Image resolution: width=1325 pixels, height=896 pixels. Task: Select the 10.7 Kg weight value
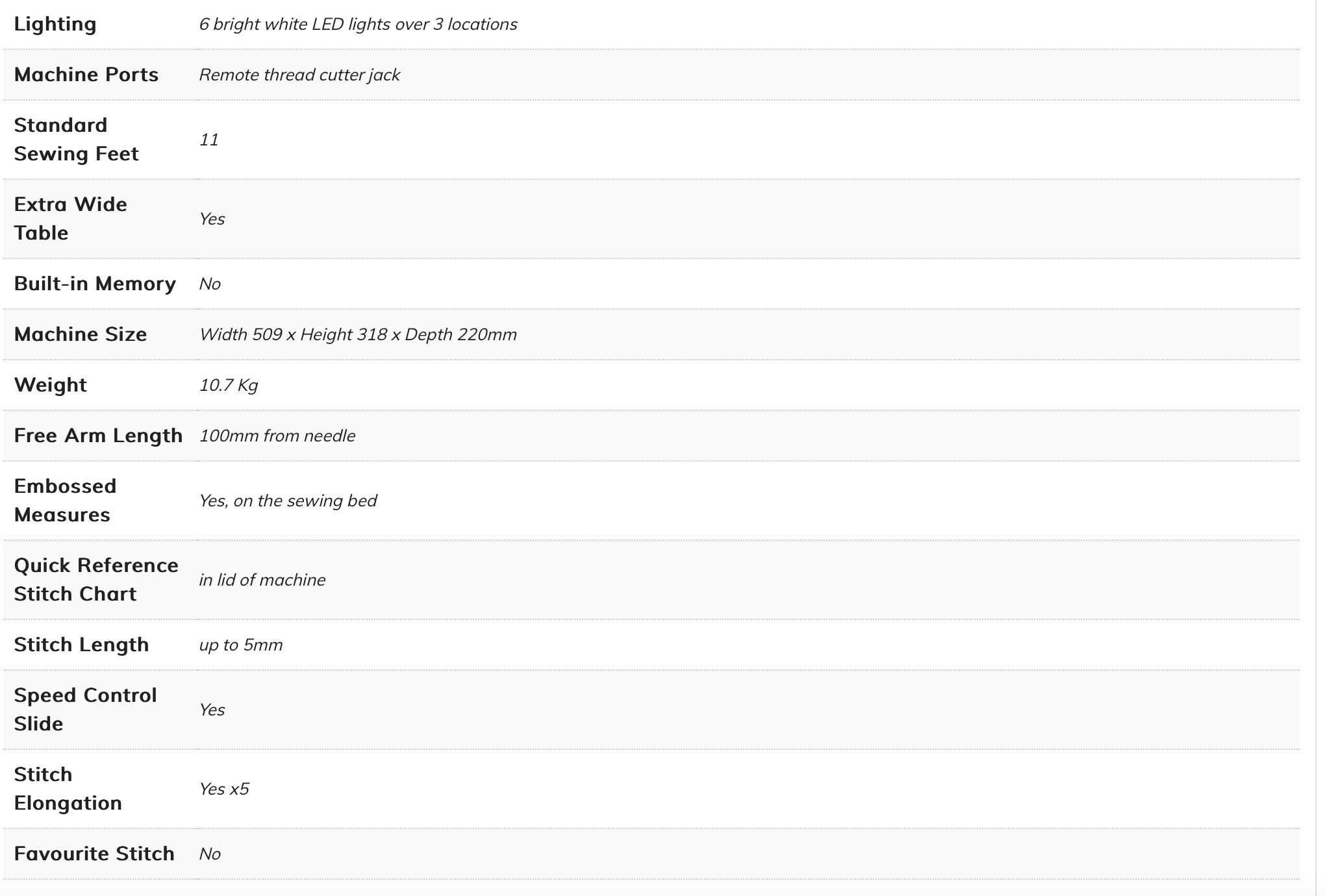point(229,385)
